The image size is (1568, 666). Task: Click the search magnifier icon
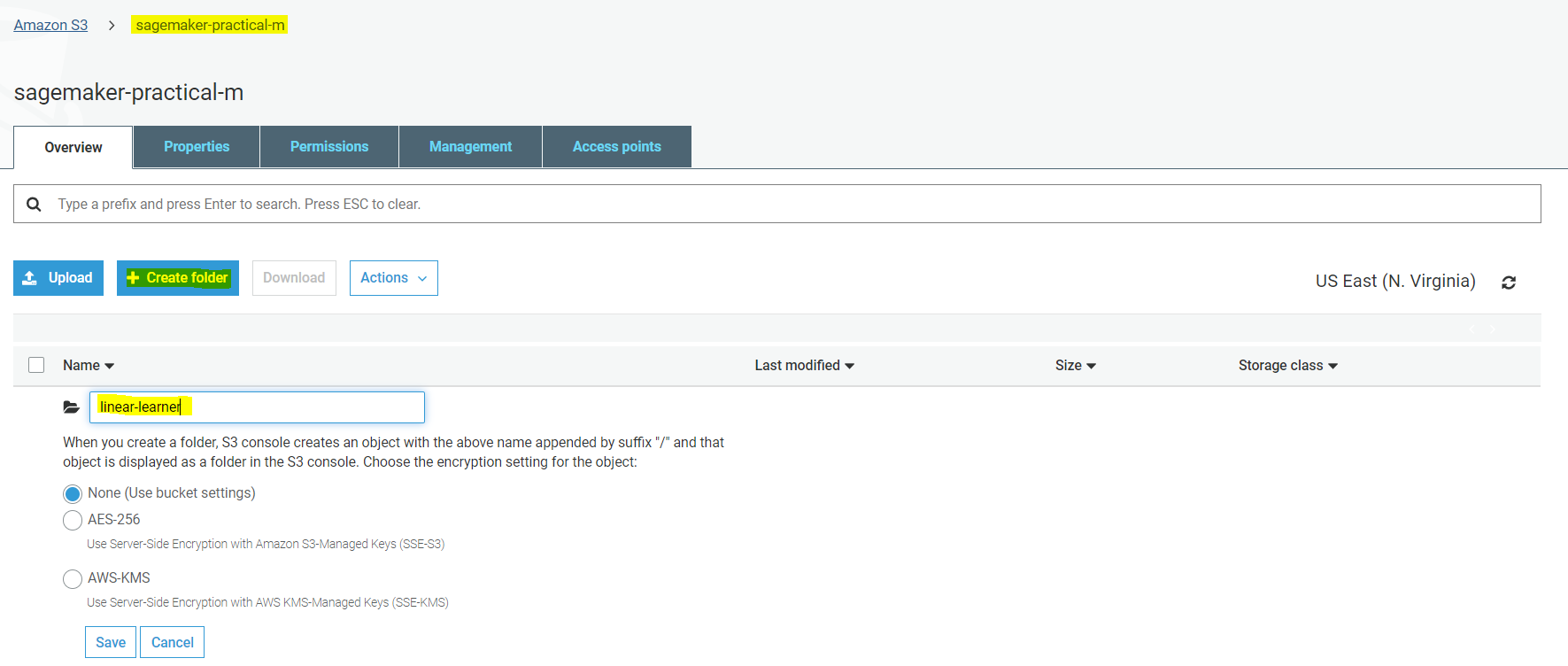coord(34,205)
